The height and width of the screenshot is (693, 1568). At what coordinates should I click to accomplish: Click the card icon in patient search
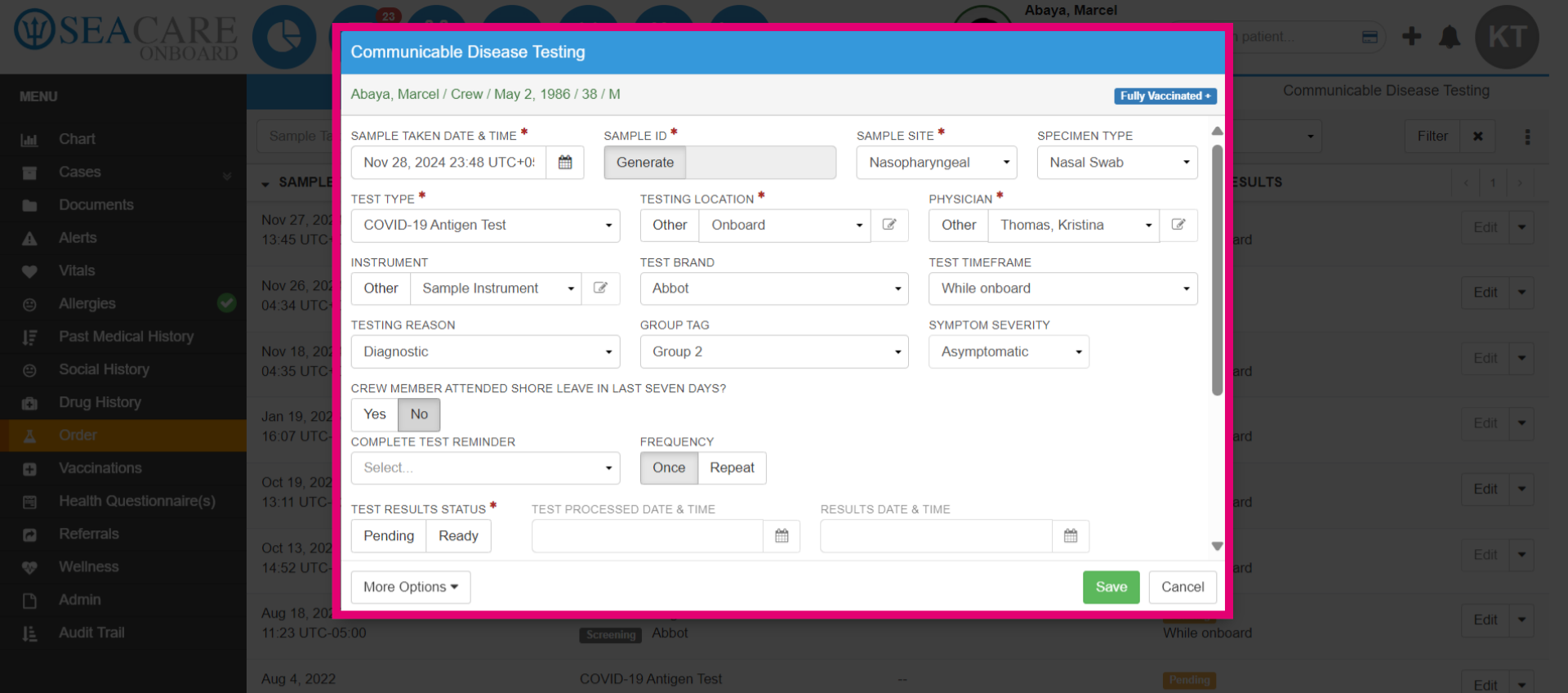[x=1370, y=37]
